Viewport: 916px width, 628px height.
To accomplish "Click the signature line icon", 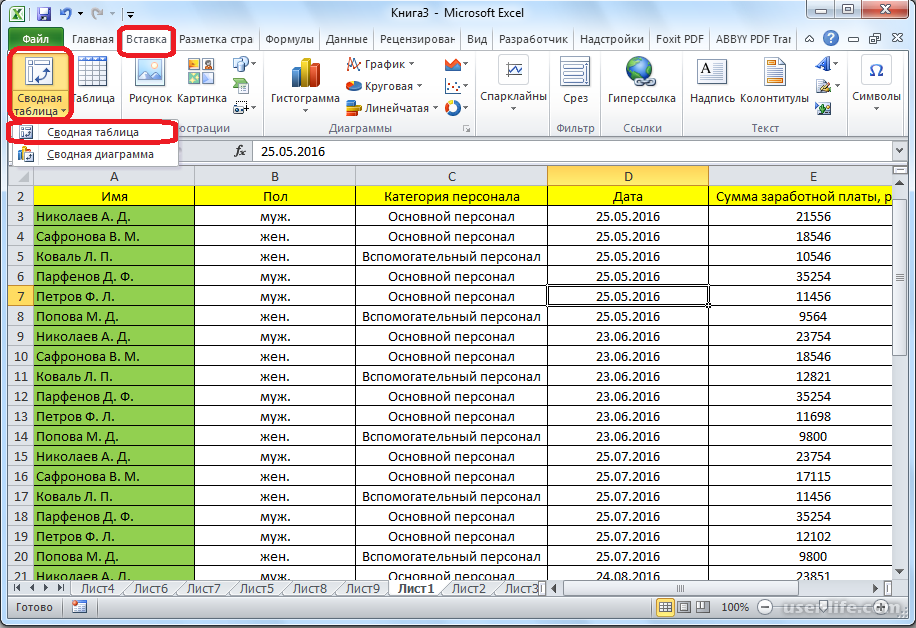I will pos(824,86).
